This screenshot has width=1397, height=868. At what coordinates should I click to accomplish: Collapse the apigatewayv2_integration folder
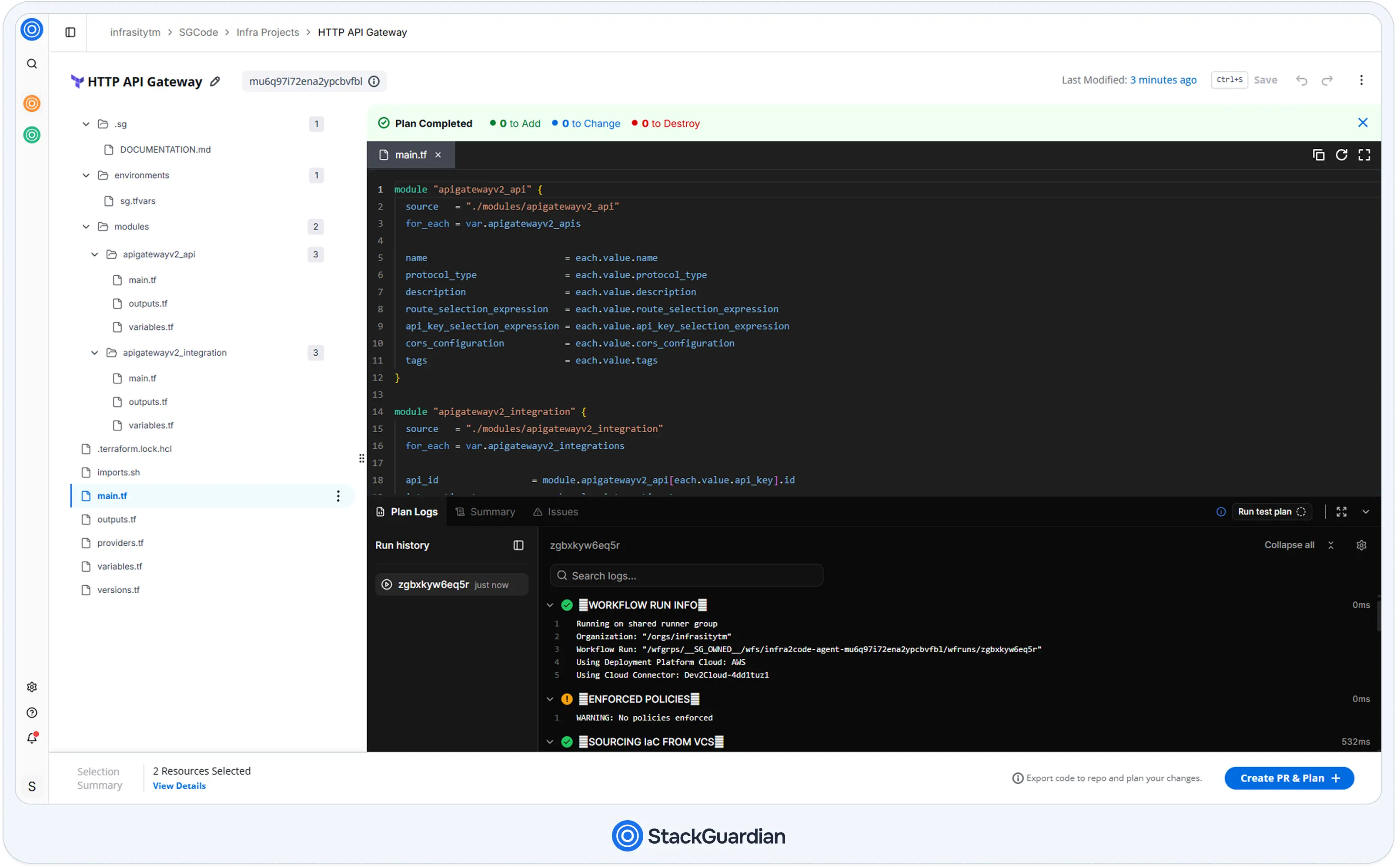(x=95, y=353)
